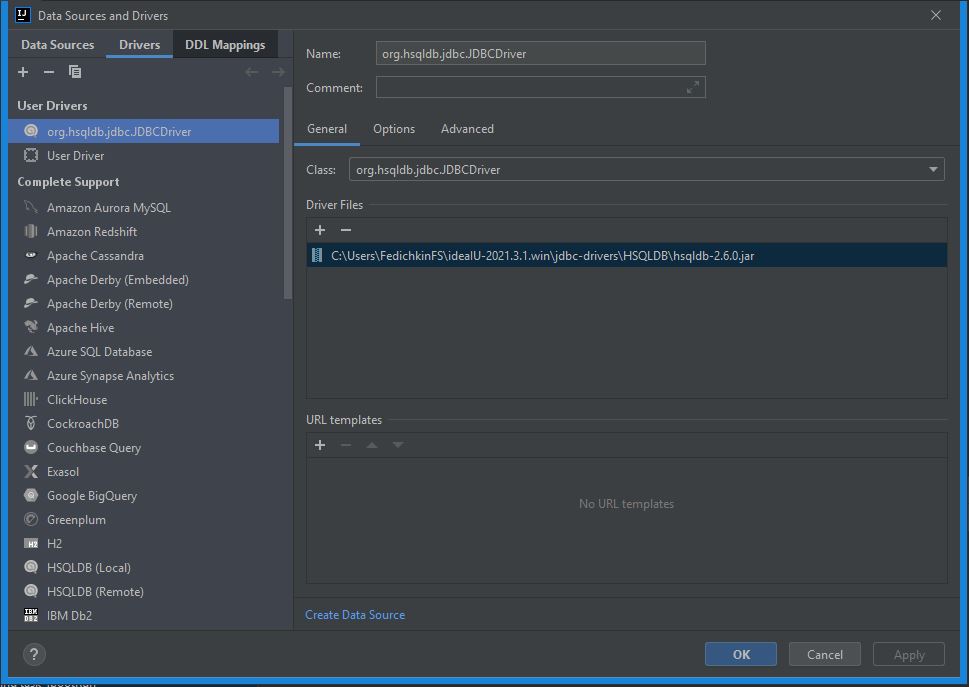Viewport: 969px width, 687px height.
Task: Add a new URL template
Action: coord(319,445)
